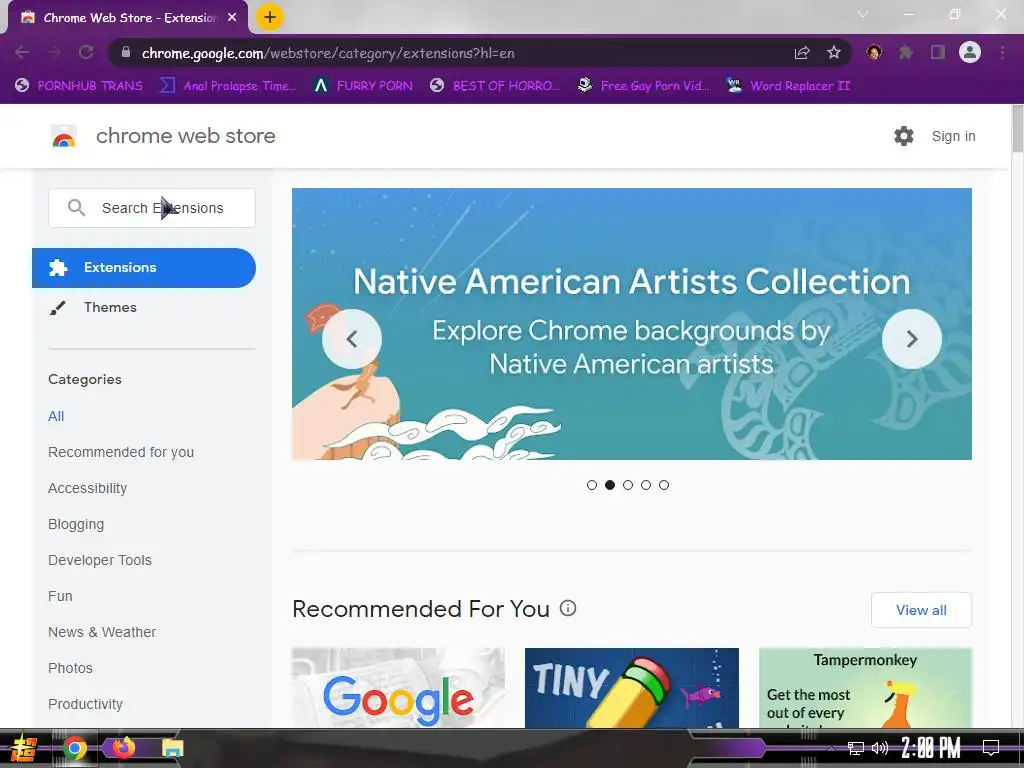This screenshot has width=1024, height=768.
Task: Click the taskbar clock
Action: 931,748
